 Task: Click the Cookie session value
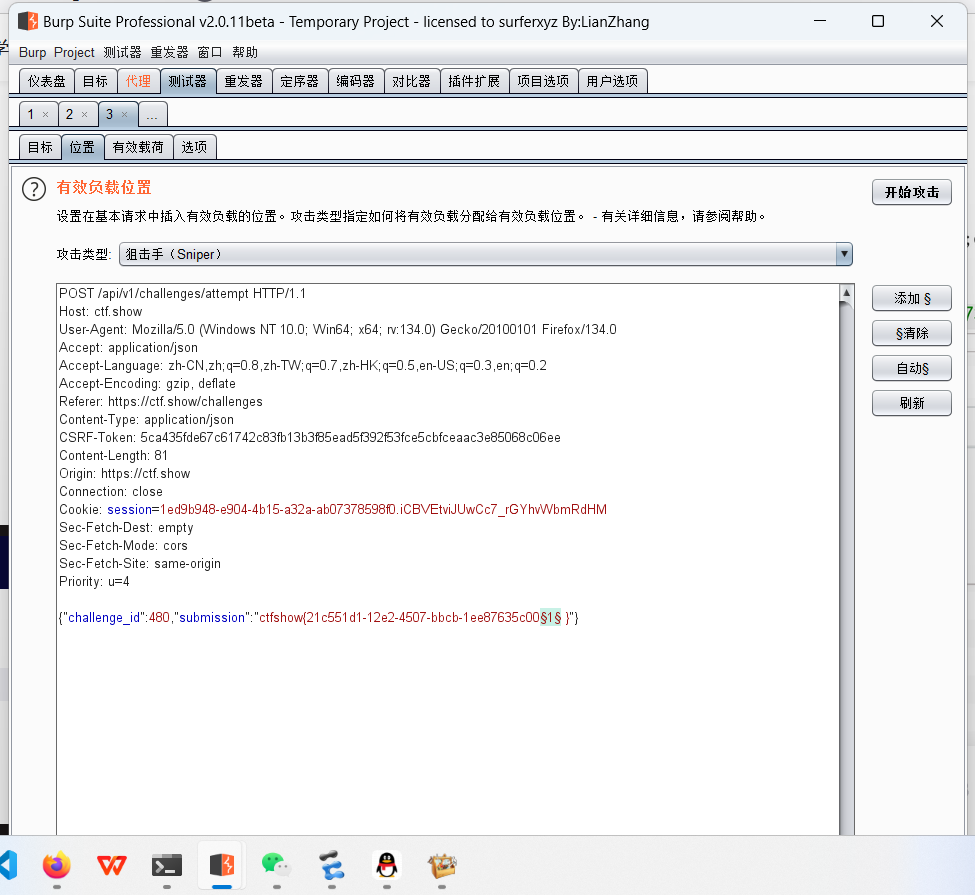click(x=383, y=509)
